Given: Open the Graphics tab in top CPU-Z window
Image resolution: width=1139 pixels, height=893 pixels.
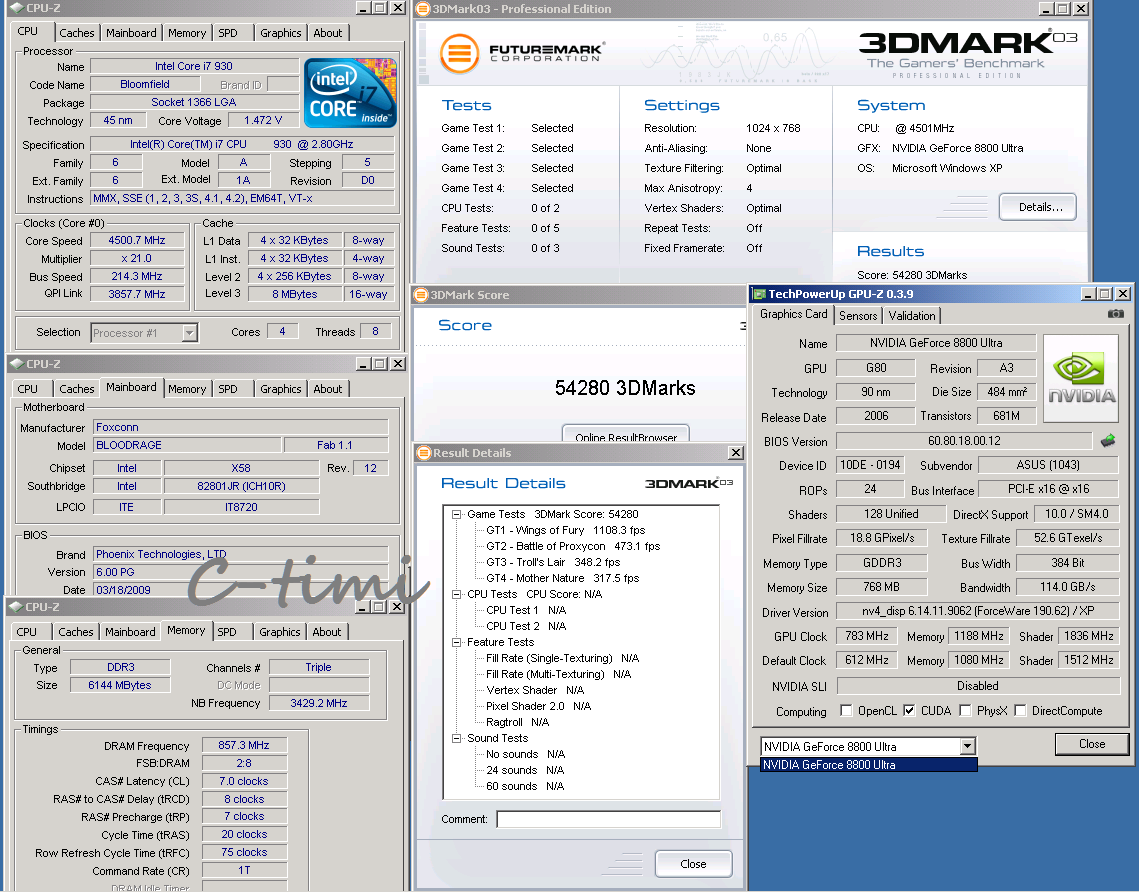Looking at the screenshot, I should click(280, 33).
